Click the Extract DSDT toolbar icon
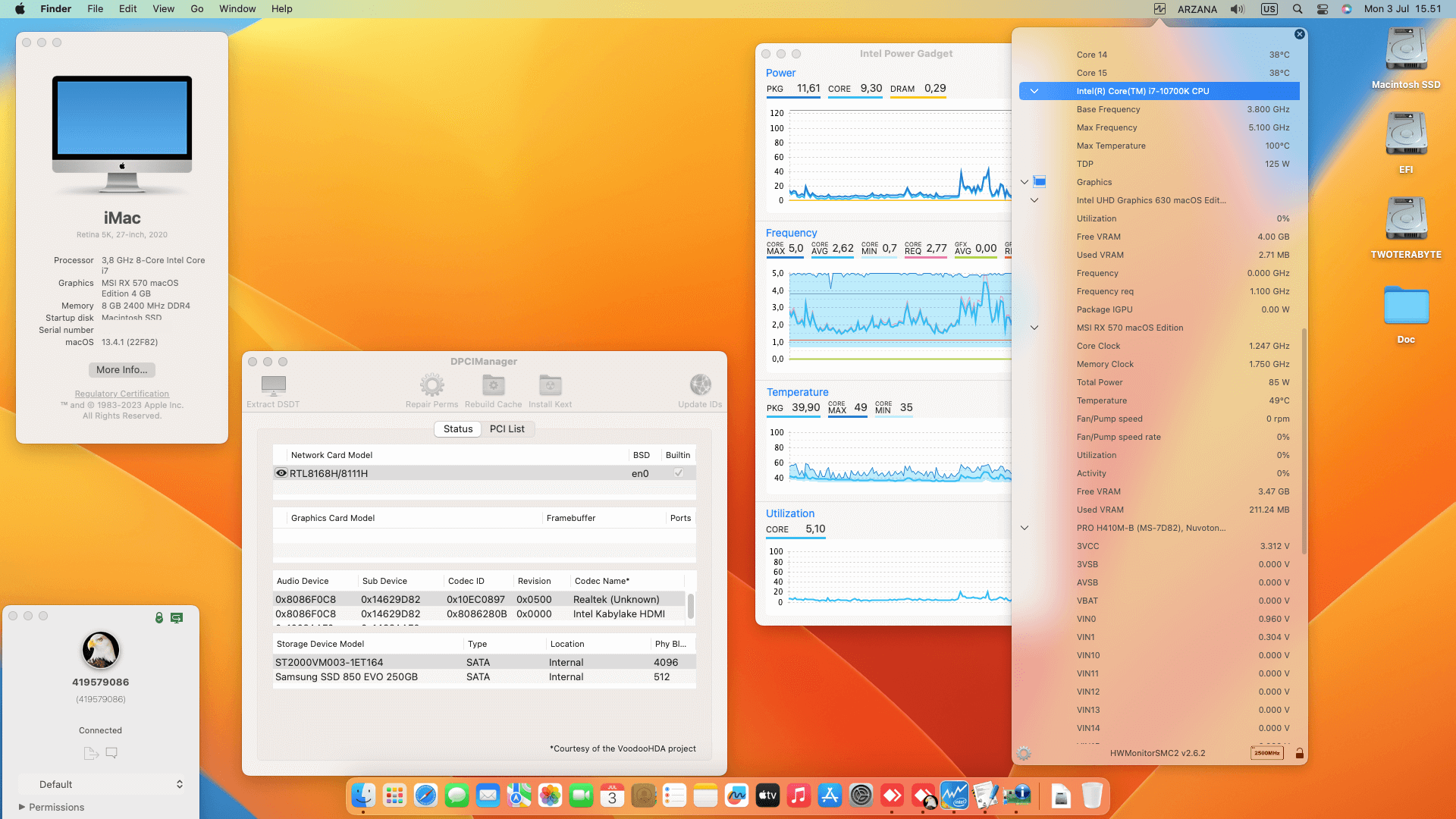This screenshot has width=1456, height=819. pyautogui.click(x=273, y=385)
